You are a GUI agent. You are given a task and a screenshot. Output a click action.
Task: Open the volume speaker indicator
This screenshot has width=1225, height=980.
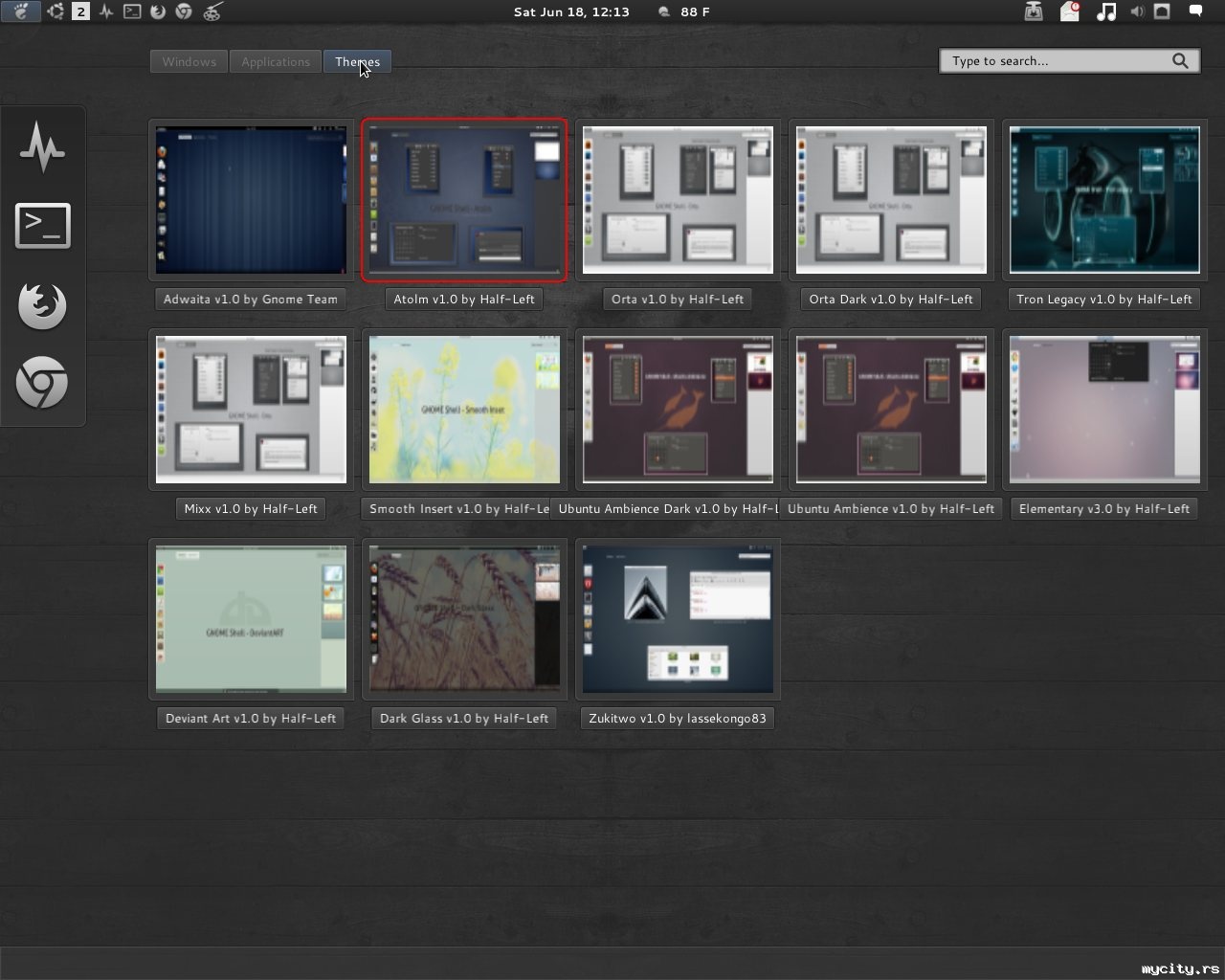click(1136, 11)
